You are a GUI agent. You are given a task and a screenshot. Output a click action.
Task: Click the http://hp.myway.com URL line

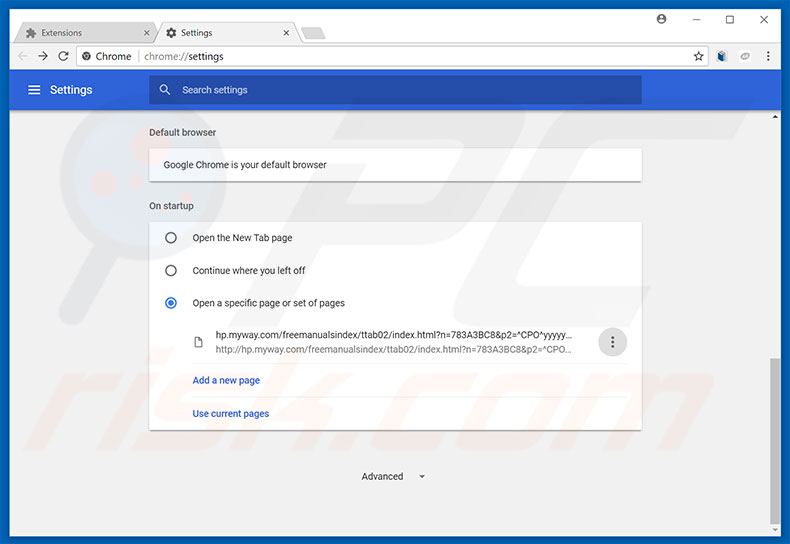(x=393, y=350)
